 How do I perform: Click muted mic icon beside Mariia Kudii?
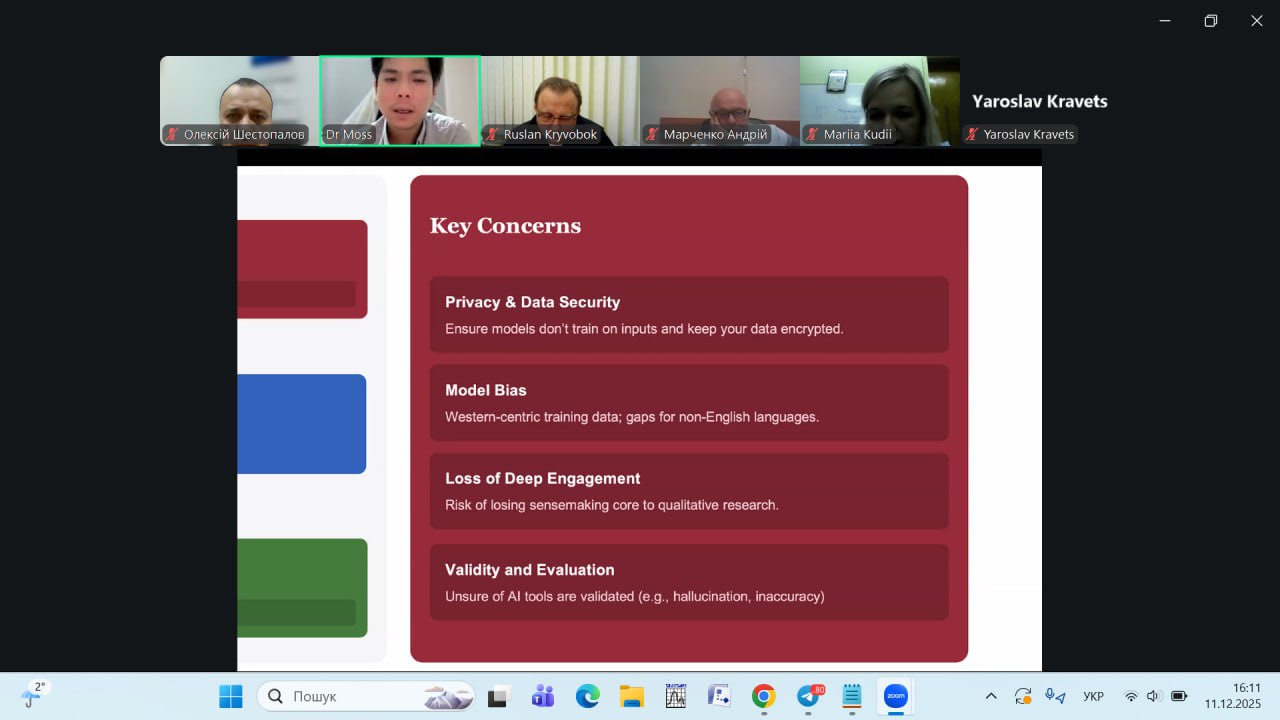[813, 134]
